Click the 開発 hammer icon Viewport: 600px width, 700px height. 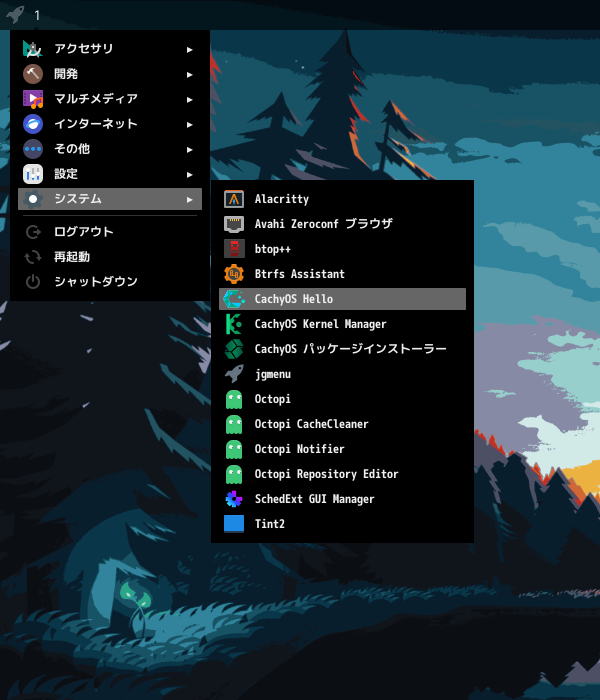point(33,74)
